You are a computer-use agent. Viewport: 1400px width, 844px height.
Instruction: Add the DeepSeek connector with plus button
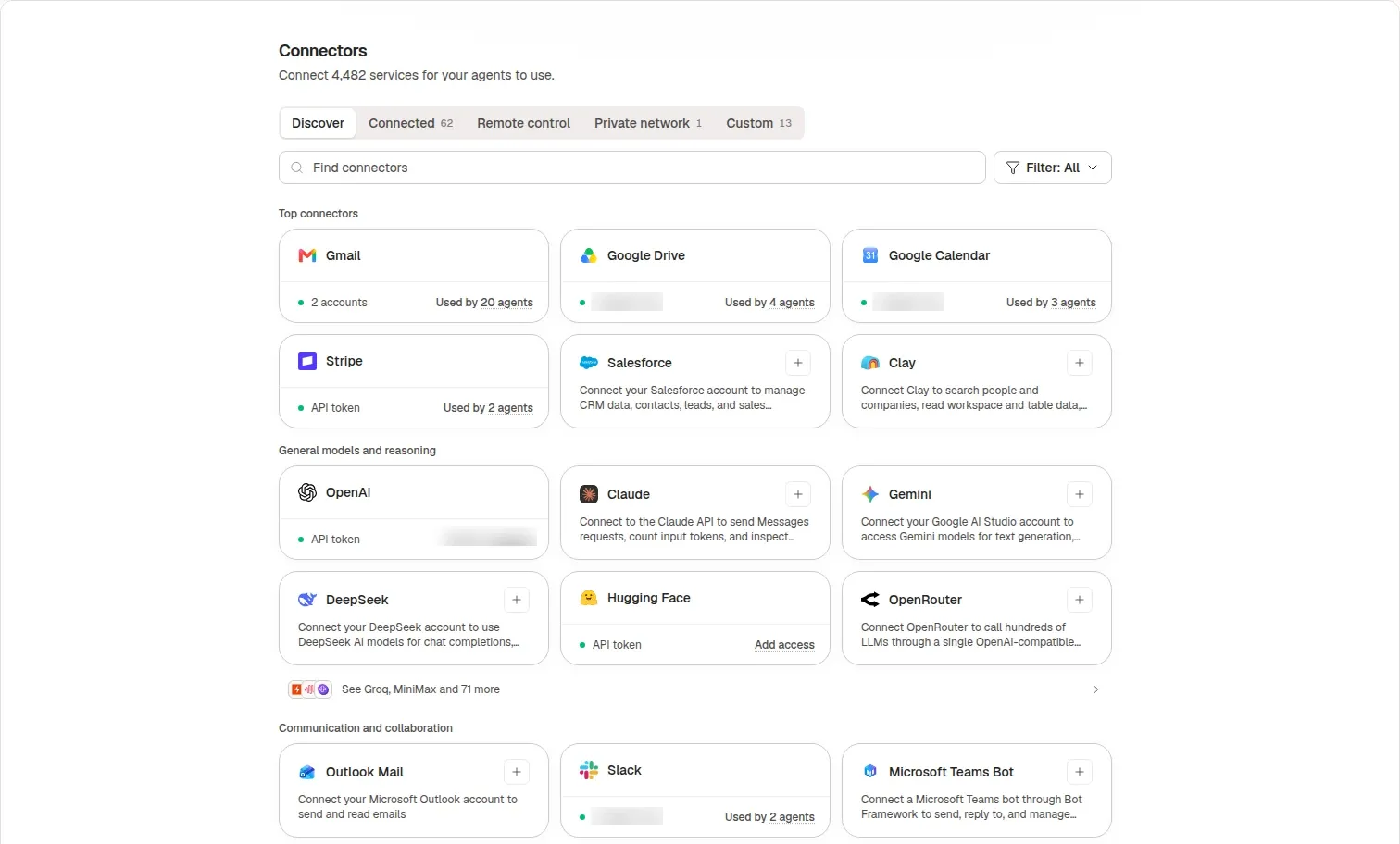coord(517,600)
